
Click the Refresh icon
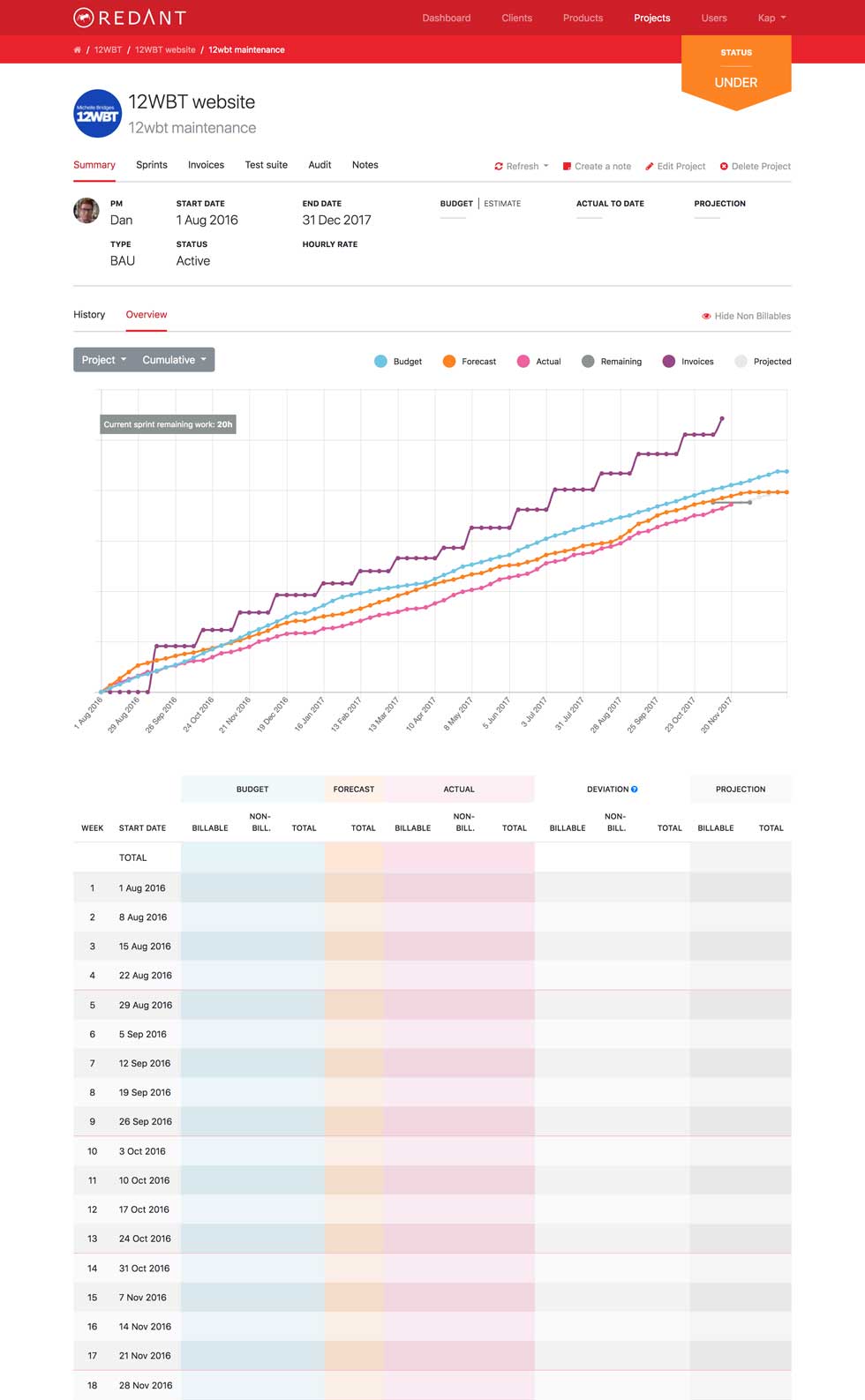500,166
